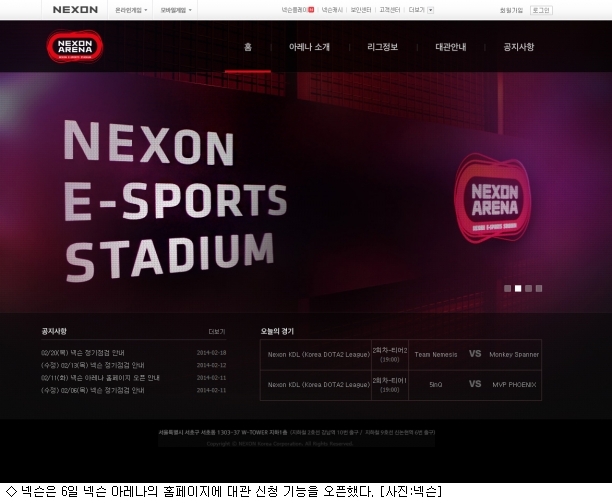Screen dimensions: 612x503
Task: Select the fourth banner slide indicator
Action: pyautogui.click(x=539, y=288)
